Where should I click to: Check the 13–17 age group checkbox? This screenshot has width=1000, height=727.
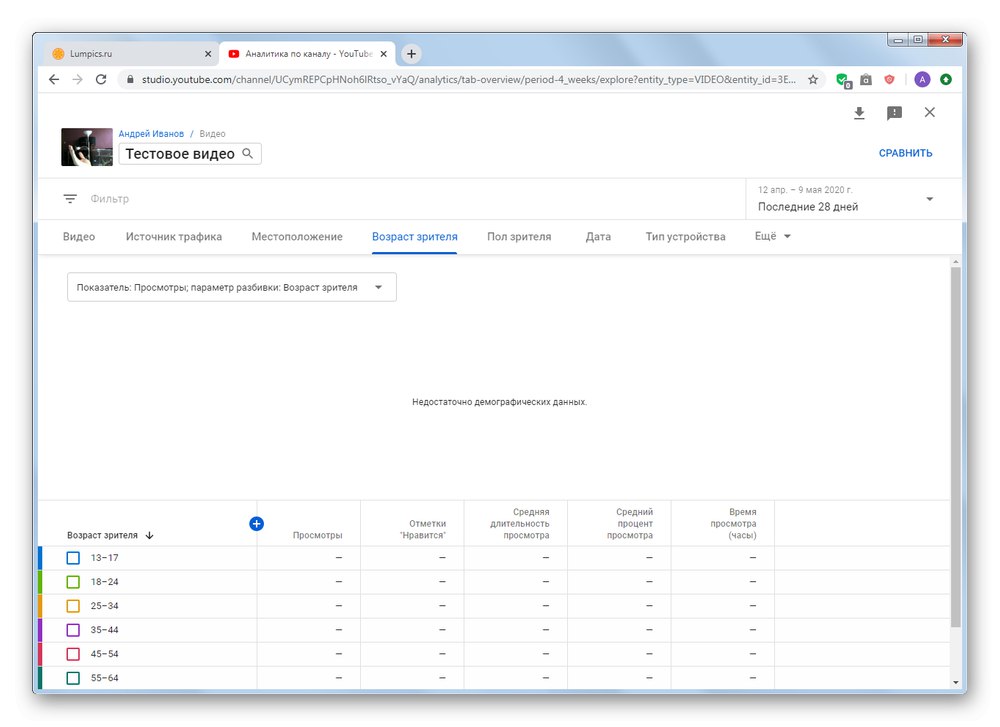(73, 558)
